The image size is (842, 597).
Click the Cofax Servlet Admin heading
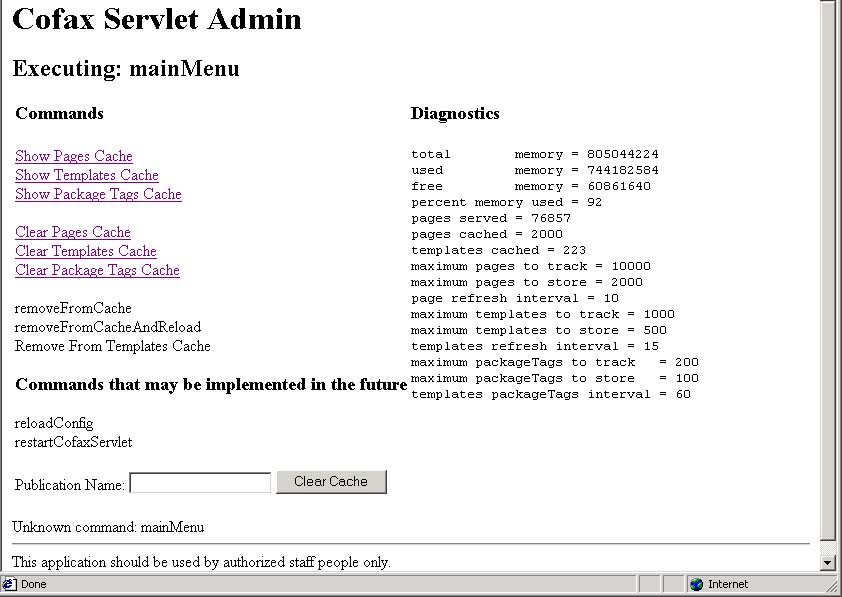pyautogui.click(x=157, y=19)
